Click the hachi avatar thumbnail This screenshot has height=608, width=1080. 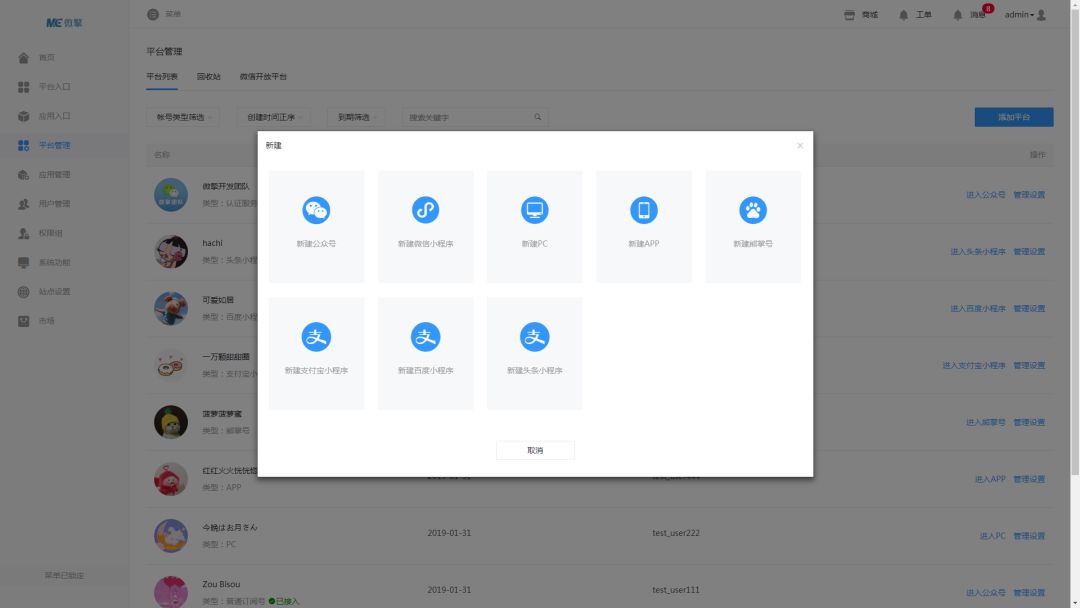coord(171,251)
